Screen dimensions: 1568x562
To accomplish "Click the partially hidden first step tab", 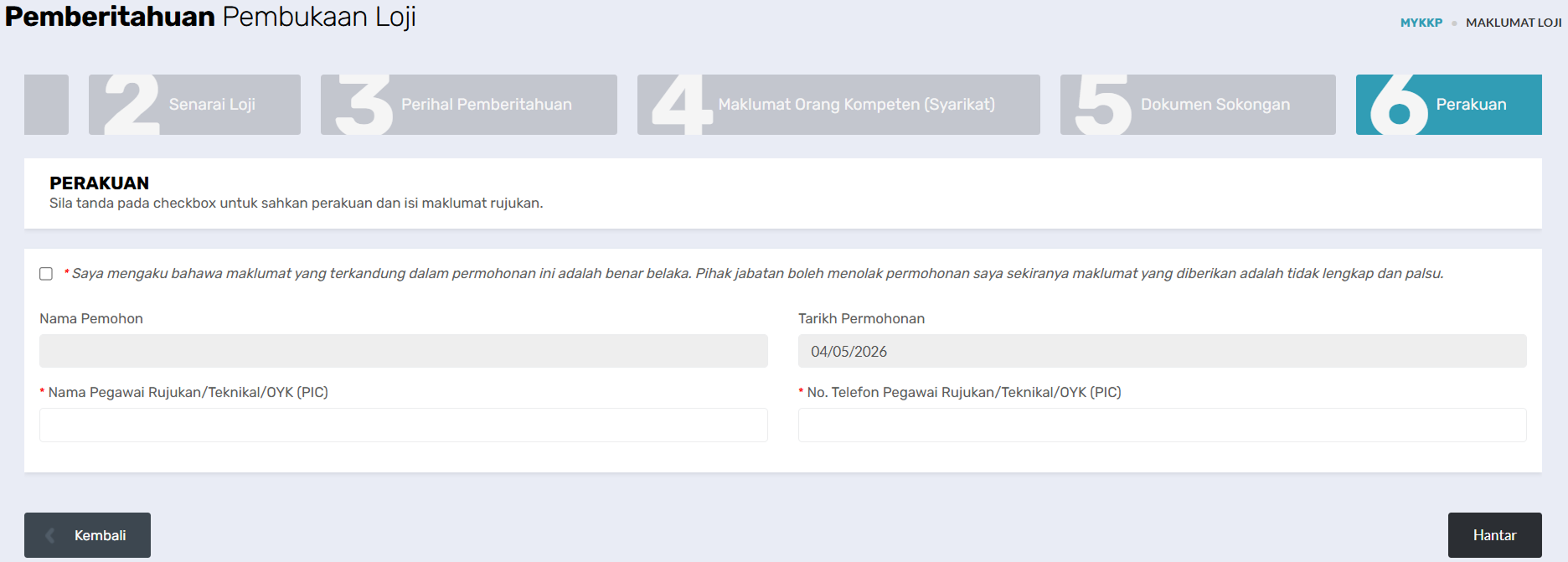I will coord(46,105).
